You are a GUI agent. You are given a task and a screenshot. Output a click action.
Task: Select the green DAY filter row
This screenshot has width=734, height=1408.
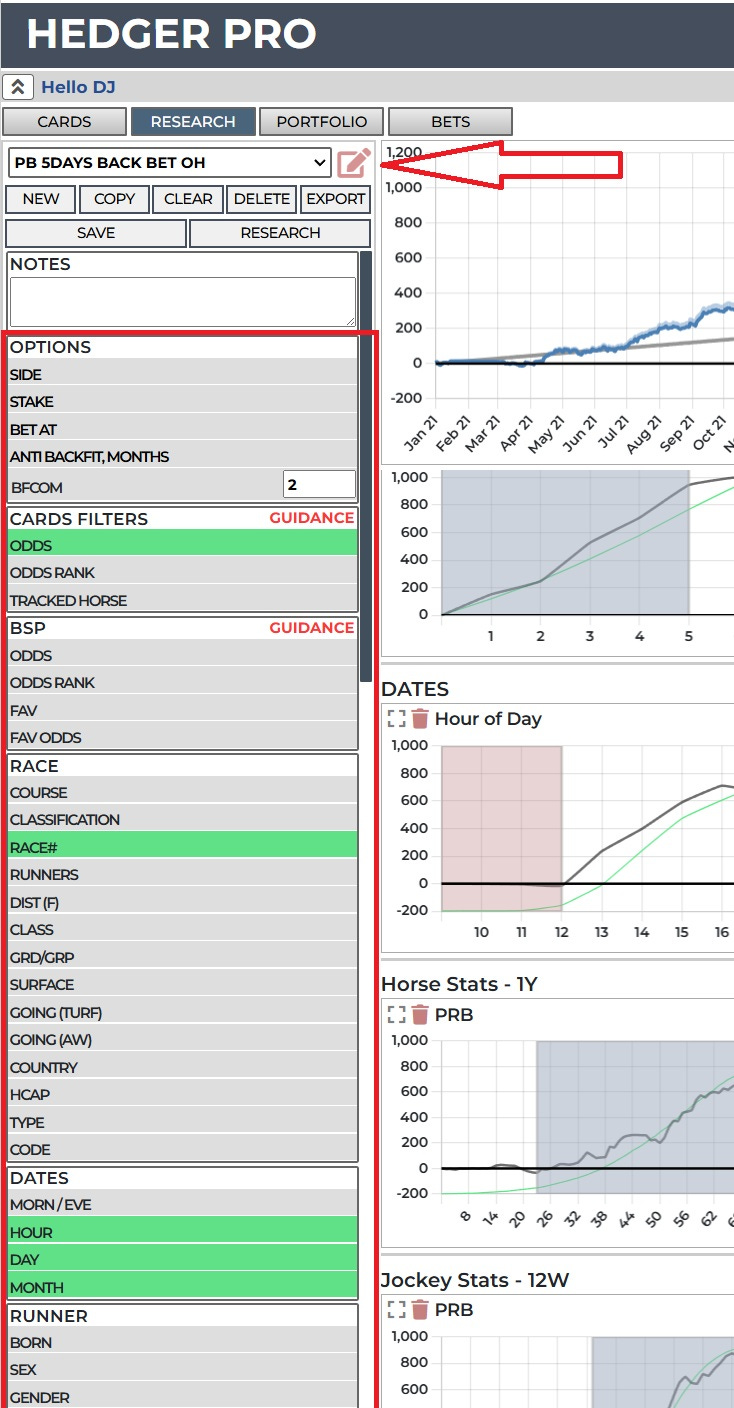click(x=183, y=1260)
